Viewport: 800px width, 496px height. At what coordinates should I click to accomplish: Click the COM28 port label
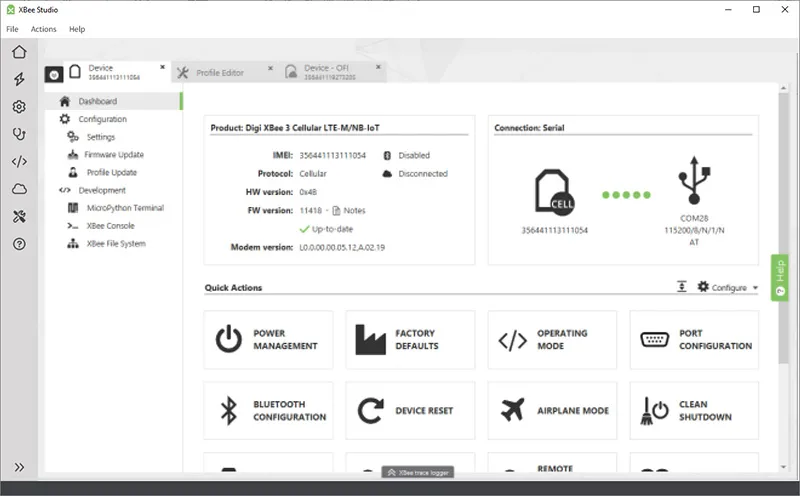click(694, 218)
